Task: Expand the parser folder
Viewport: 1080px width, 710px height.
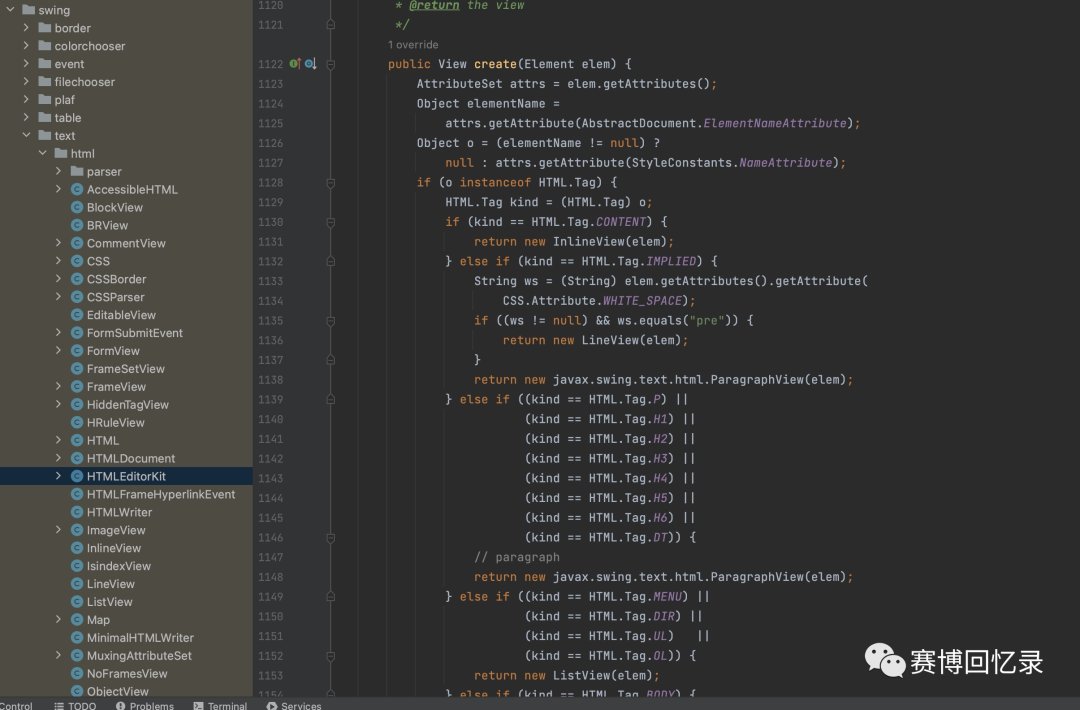Action: click(x=59, y=171)
